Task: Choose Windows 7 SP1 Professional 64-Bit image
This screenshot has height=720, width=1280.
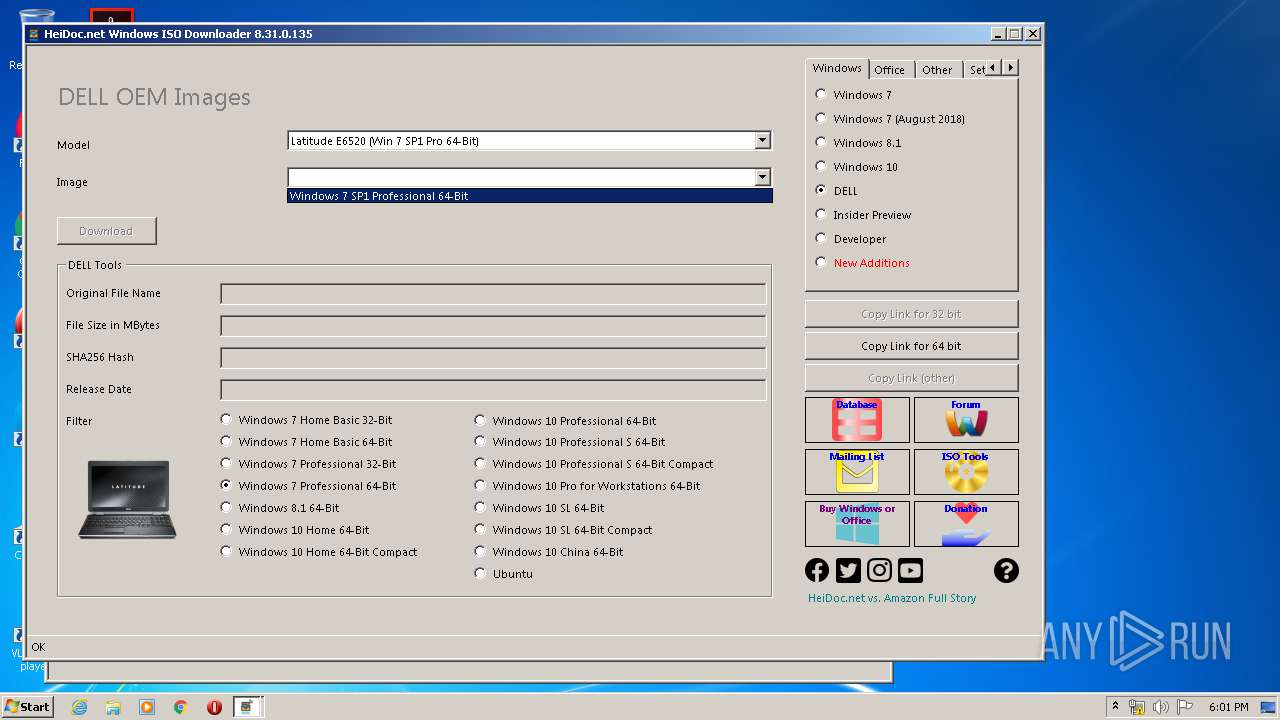Action: 530,196
